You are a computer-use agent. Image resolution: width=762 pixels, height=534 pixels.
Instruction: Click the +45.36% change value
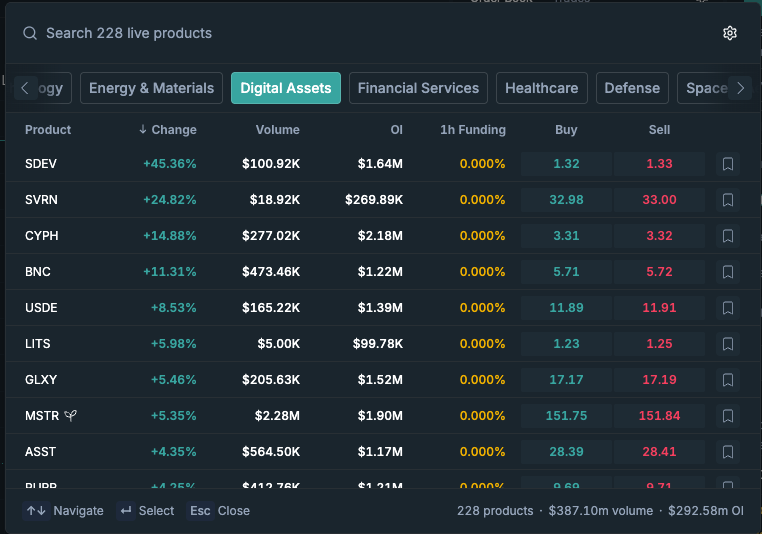(x=170, y=164)
